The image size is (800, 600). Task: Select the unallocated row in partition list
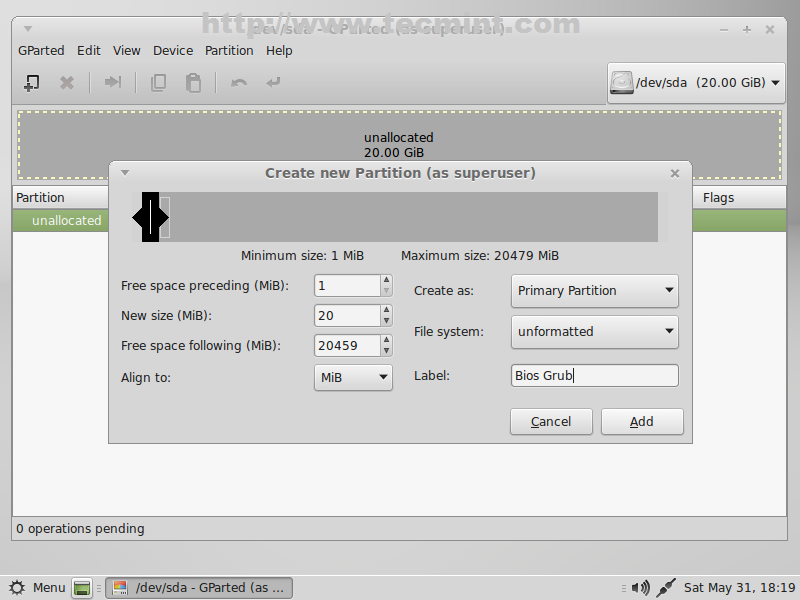click(61, 221)
